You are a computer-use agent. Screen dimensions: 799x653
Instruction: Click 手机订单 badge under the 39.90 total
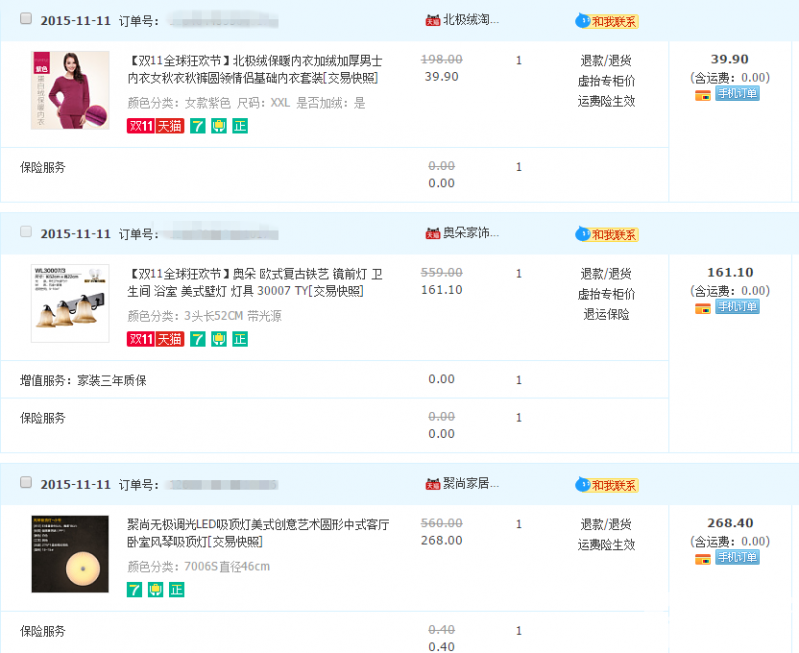(x=736, y=94)
